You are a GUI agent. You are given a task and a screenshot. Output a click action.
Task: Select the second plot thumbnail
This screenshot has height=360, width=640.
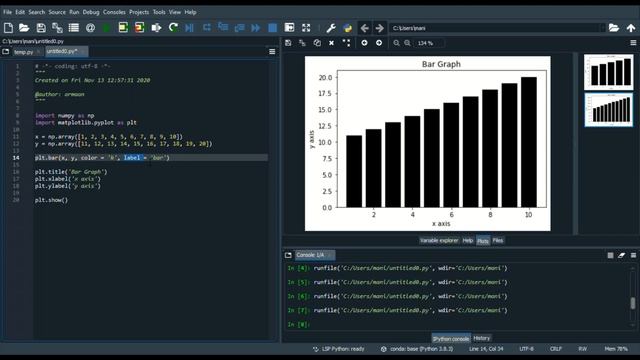click(x=608, y=110)
